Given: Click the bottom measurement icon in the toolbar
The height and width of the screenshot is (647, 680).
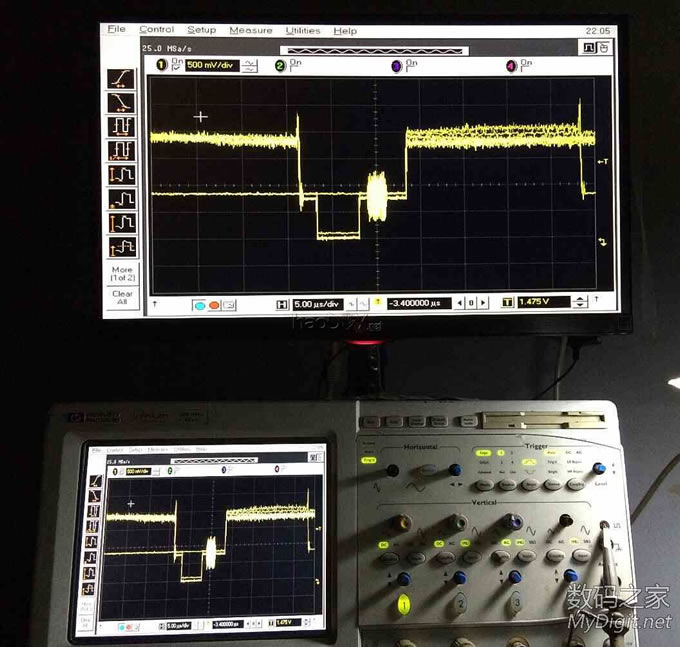Looking at the screenshot, I should point(122,246).
